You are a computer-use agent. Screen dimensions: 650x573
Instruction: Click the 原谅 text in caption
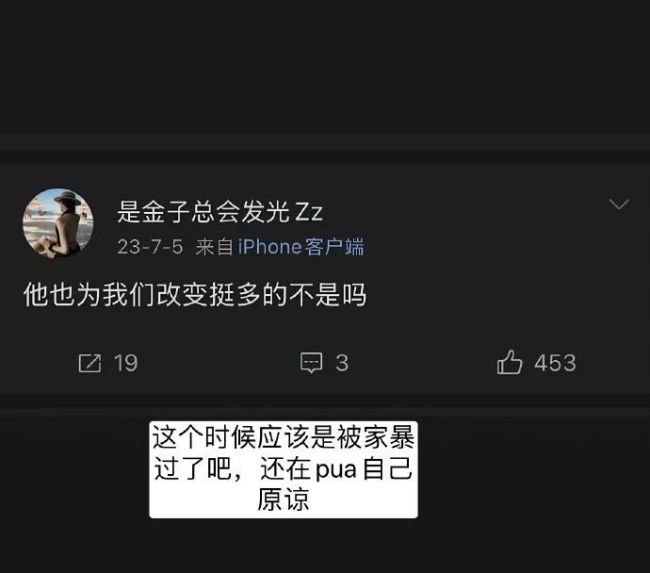[x=283, y=499]
